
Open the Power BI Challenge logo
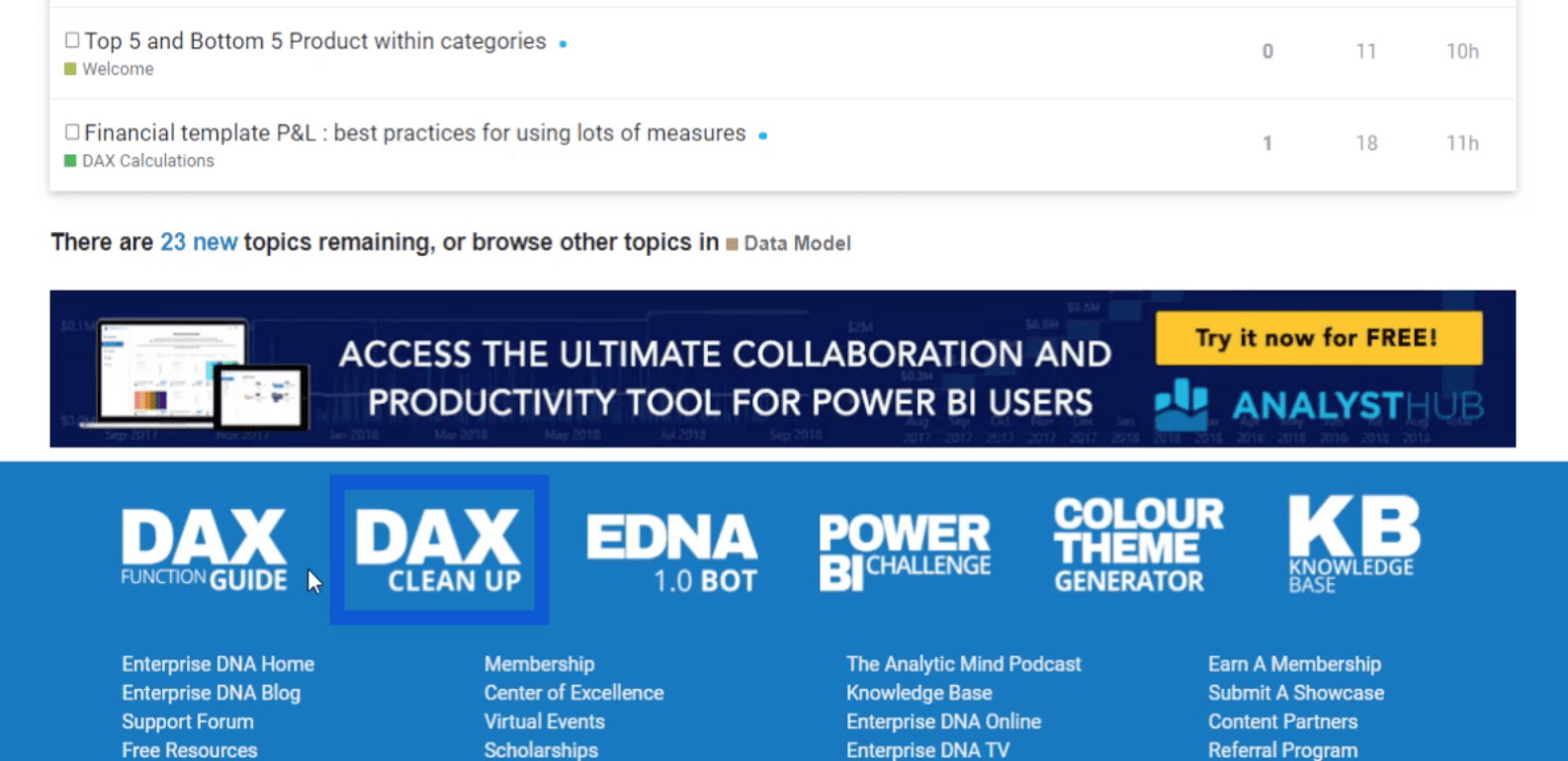905,552
